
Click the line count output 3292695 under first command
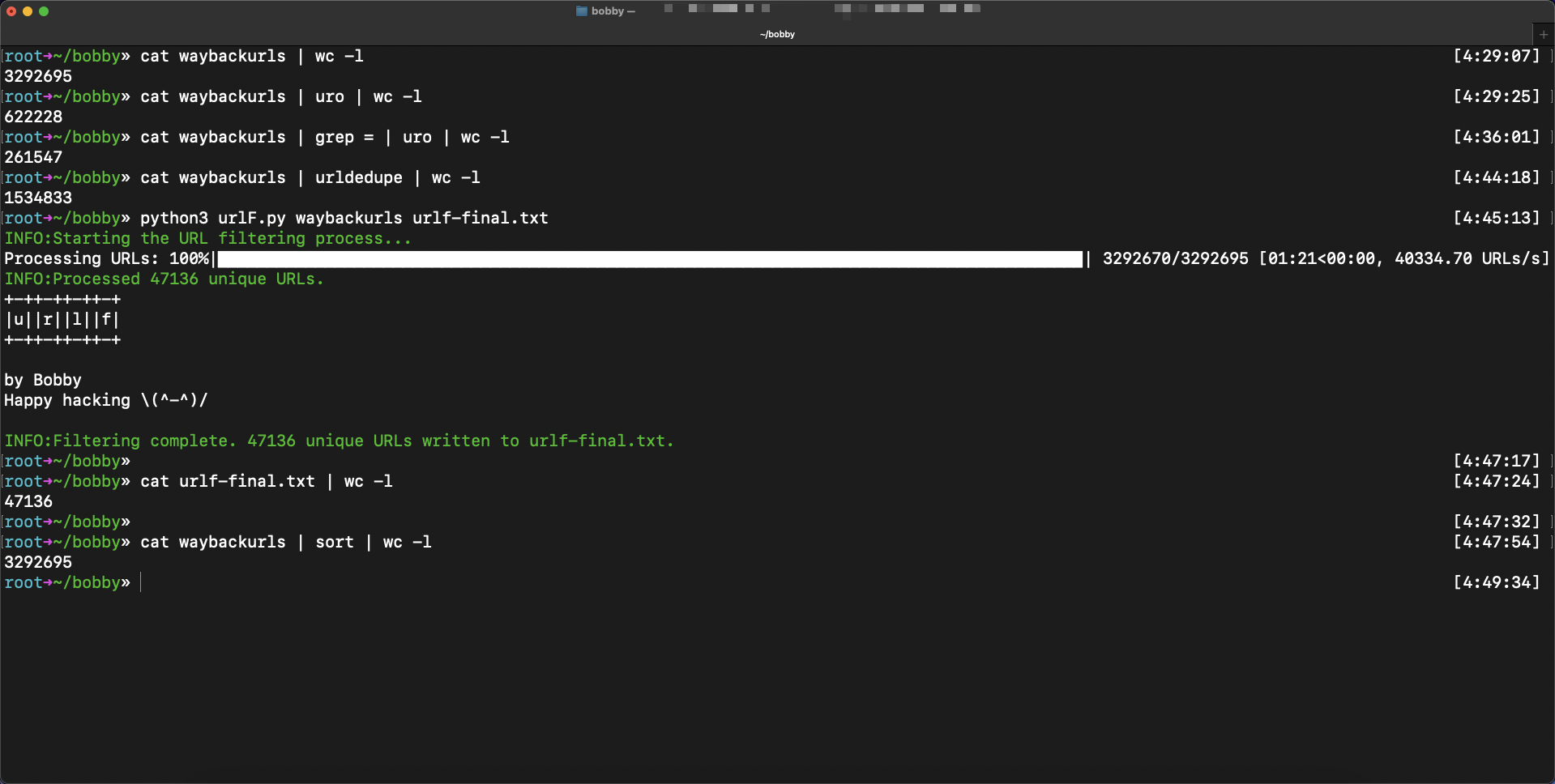point(38,76)
